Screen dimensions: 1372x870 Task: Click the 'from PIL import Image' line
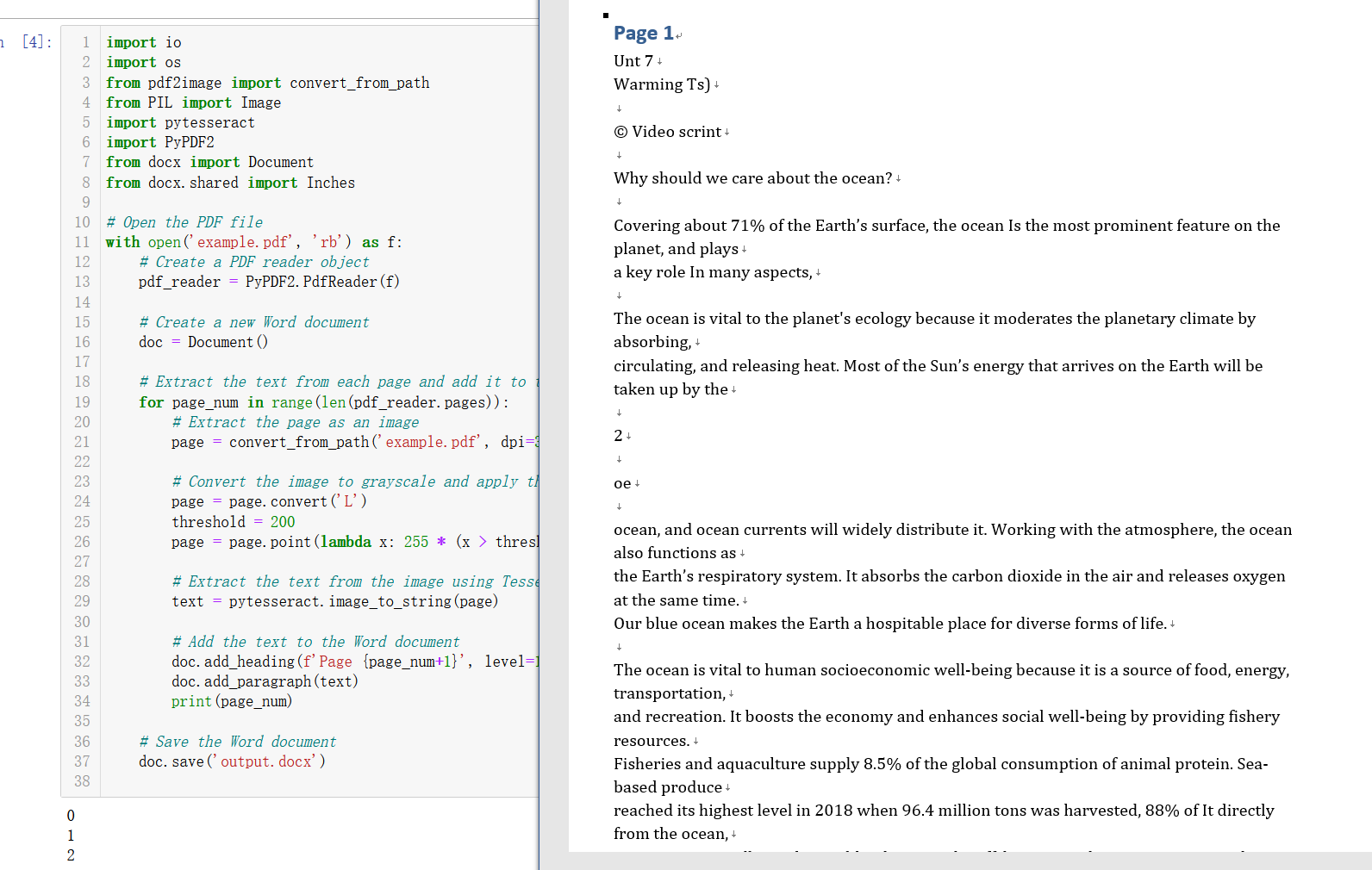tap(193, 103)
